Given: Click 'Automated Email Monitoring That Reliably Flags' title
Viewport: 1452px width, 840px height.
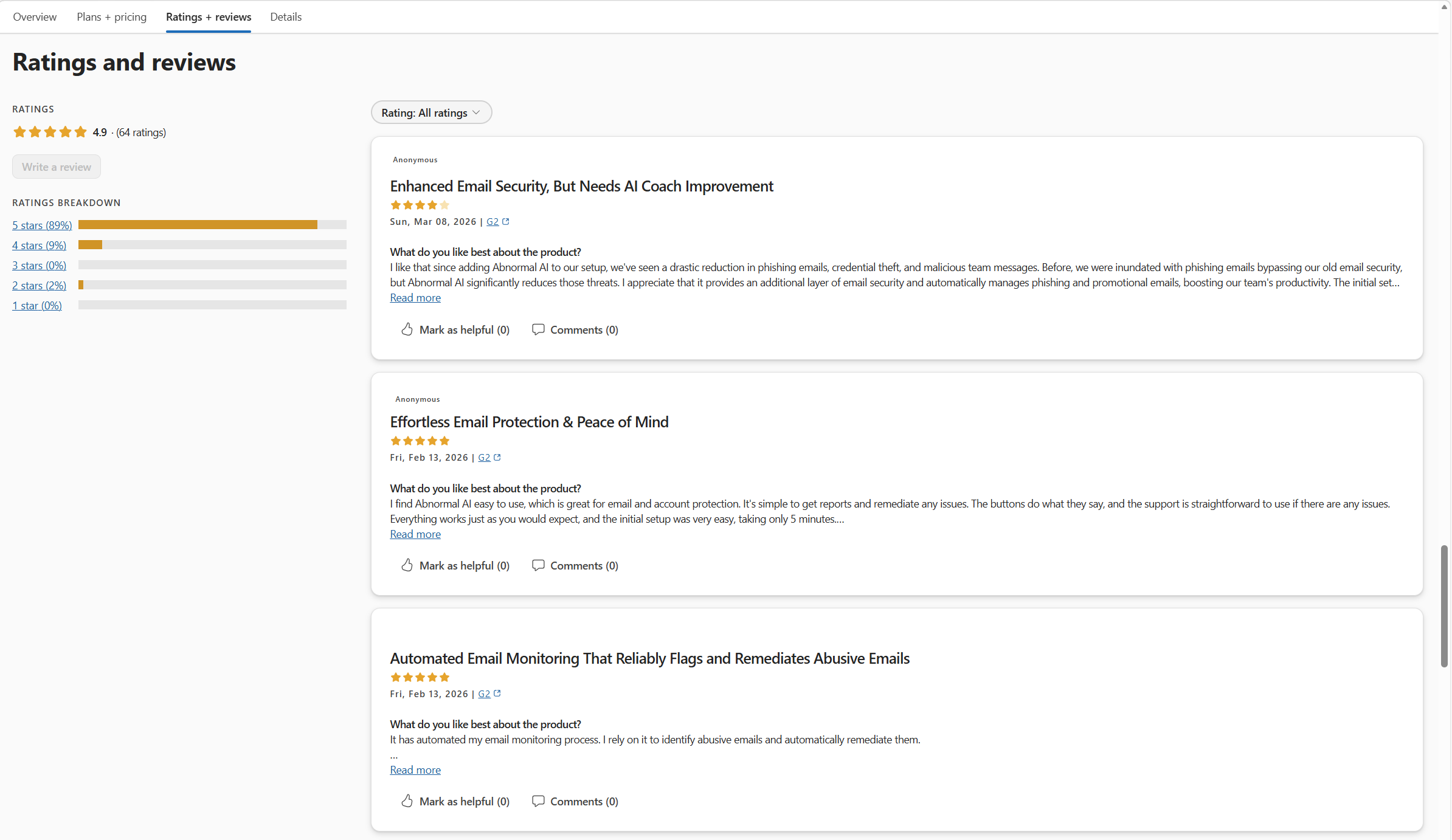Looking at the screenshot, I should (649, 658).
